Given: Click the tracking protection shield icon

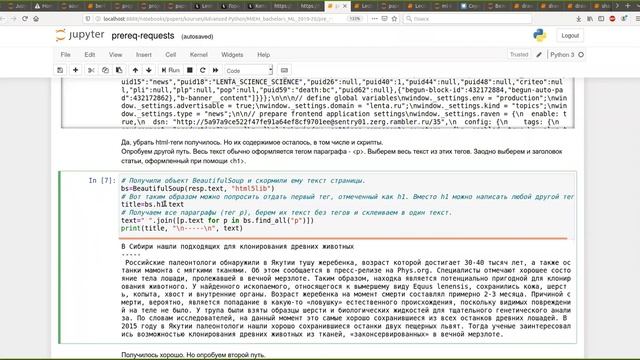Looking at the screenshot, I should (x=88, y=19).
